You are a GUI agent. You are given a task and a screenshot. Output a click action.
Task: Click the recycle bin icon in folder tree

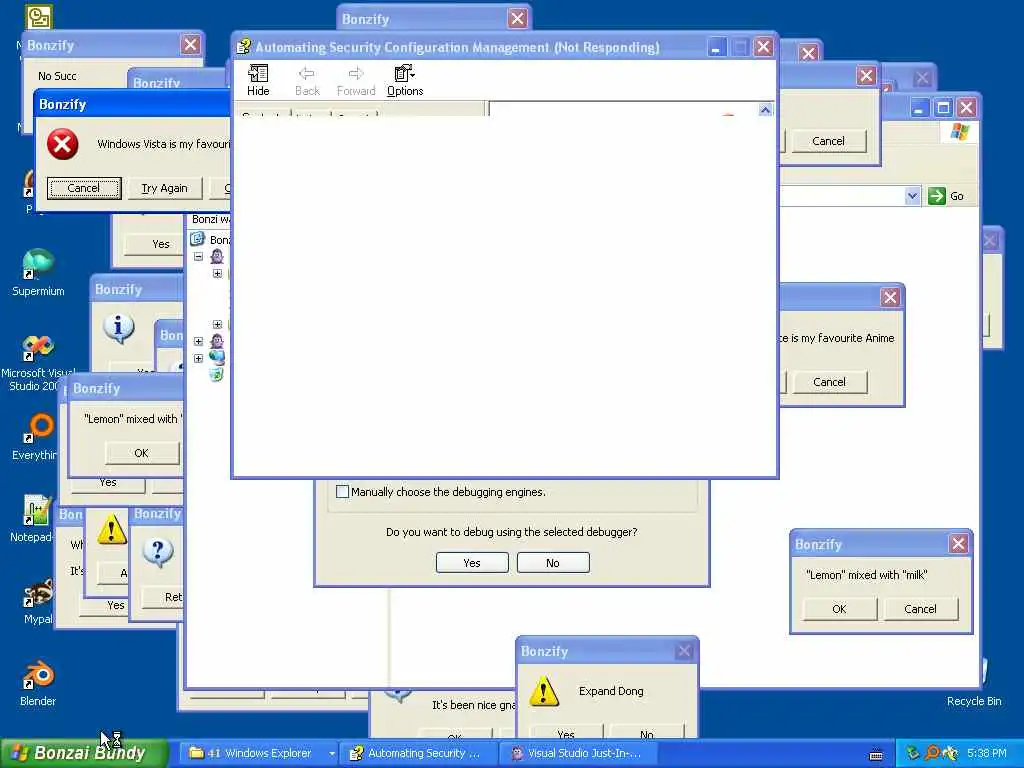[x=217, y=374]
